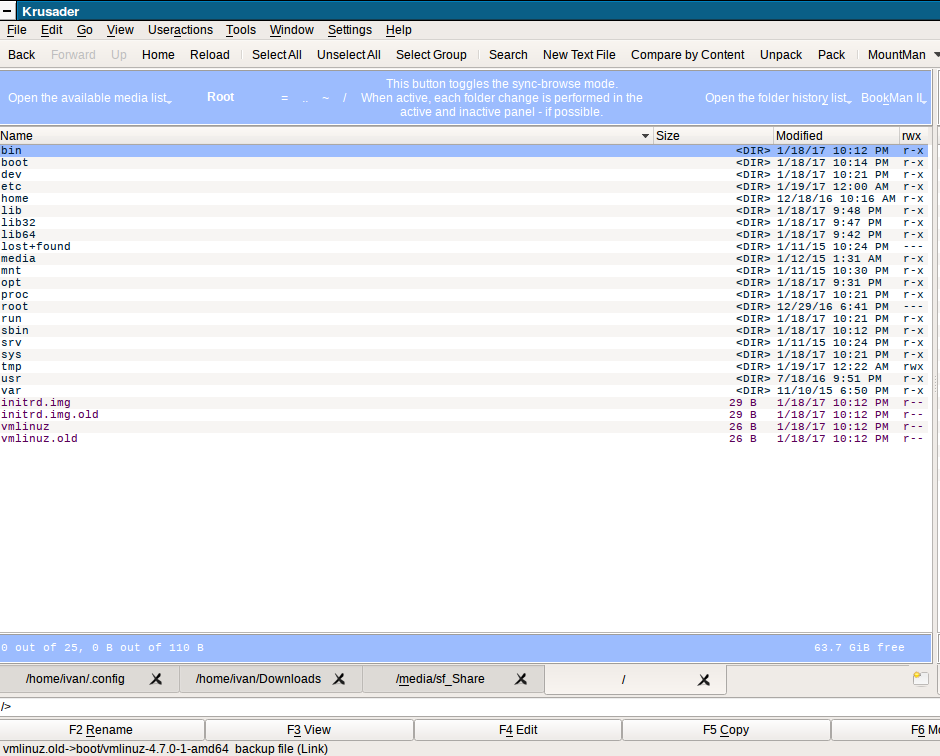Viewport: 940px width, 756px height.
Task: Open the BookMan II bookmarks dropdown
Action: pyautogui.click(x=894, y=98)
